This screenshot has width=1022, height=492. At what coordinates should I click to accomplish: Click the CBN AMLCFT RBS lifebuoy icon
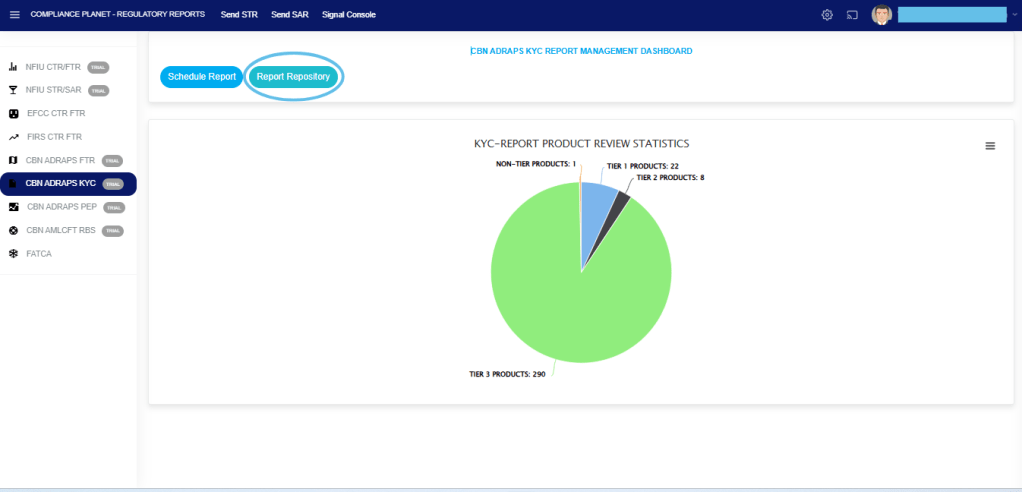13,230
